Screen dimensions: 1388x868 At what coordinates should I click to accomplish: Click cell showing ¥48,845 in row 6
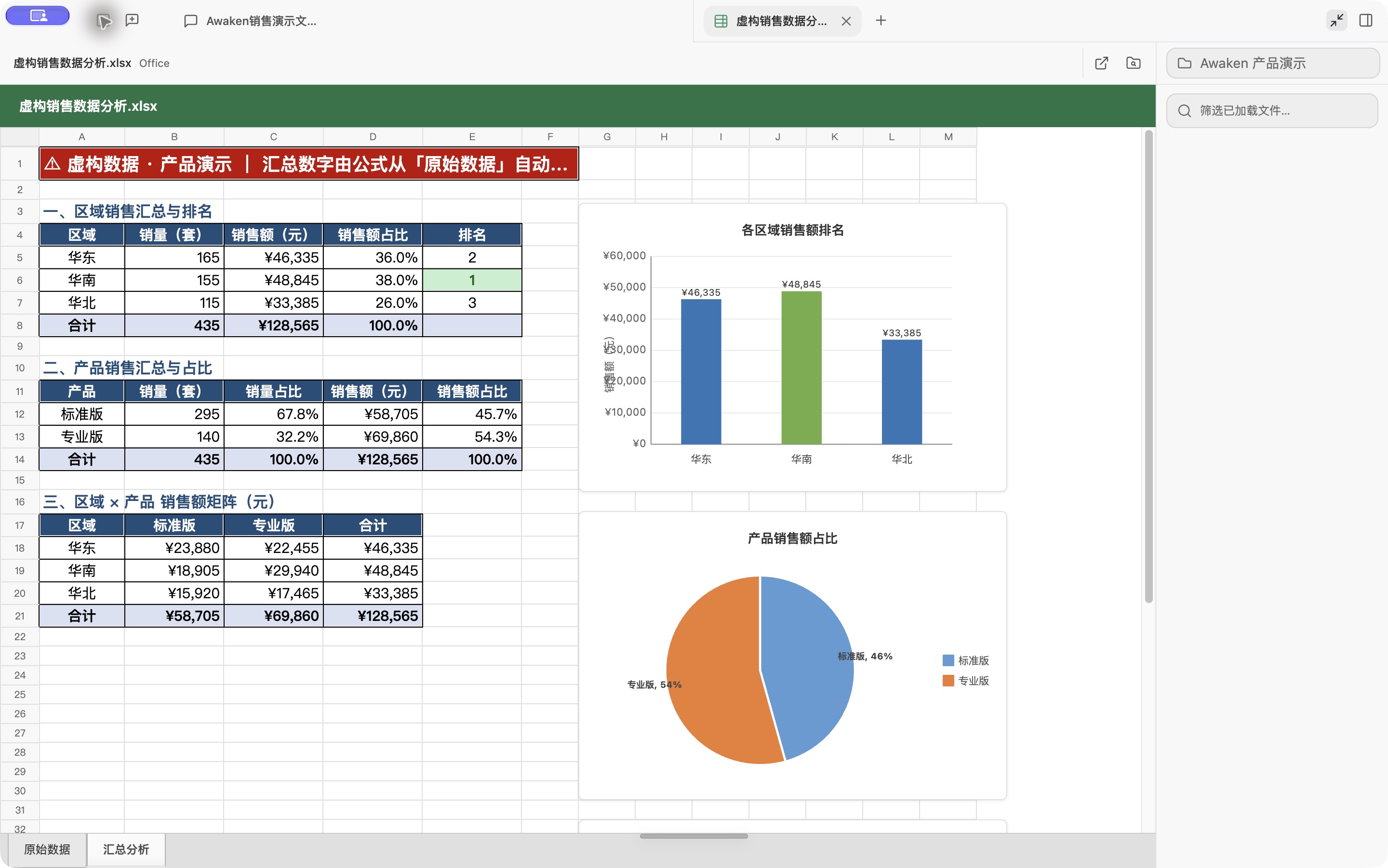(x=273, y=280)
